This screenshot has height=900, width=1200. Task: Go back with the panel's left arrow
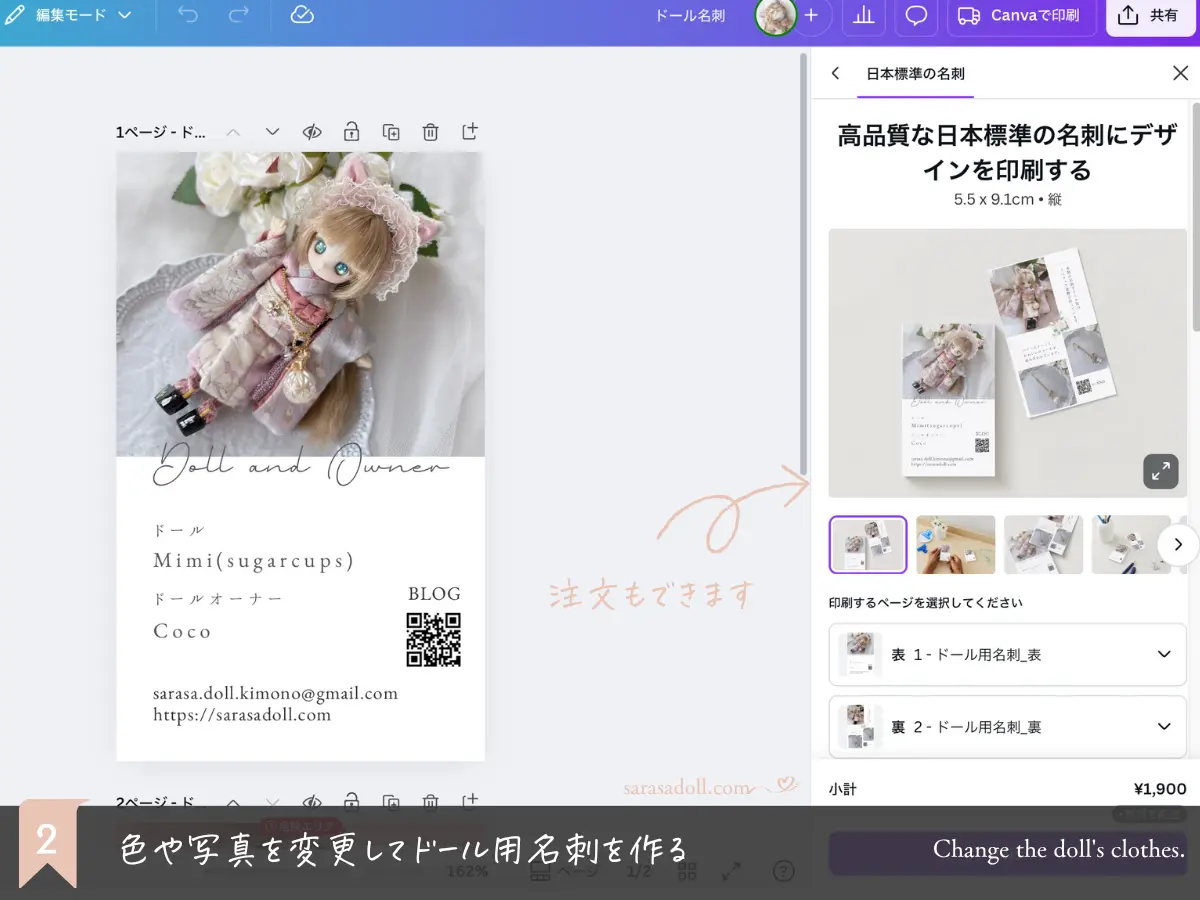[x=835, y=73]
